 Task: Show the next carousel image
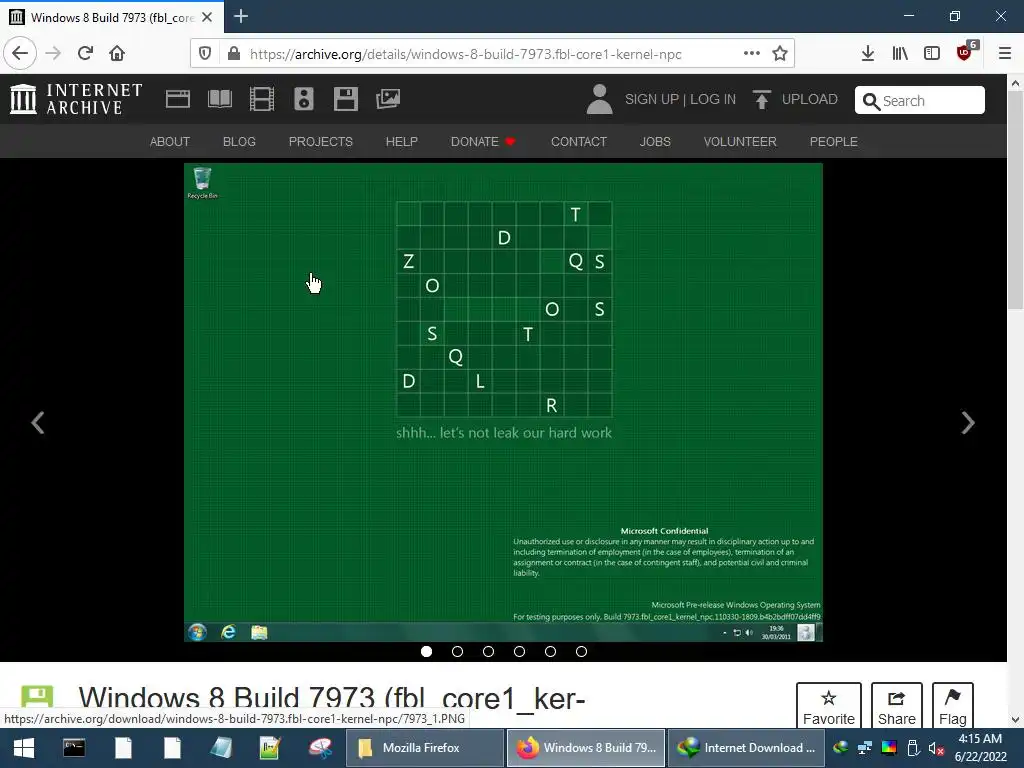(x=968, y=423)
